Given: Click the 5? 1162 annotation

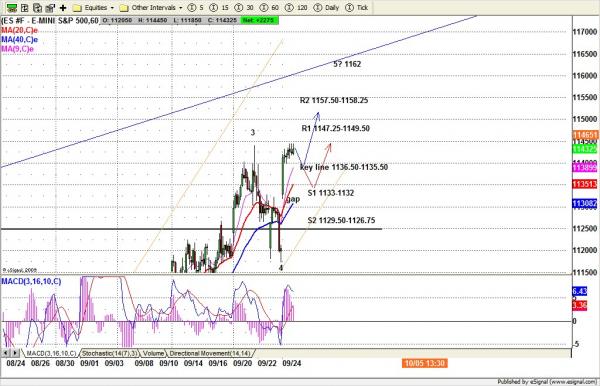Looking at the screenshot, I should 347,64.
